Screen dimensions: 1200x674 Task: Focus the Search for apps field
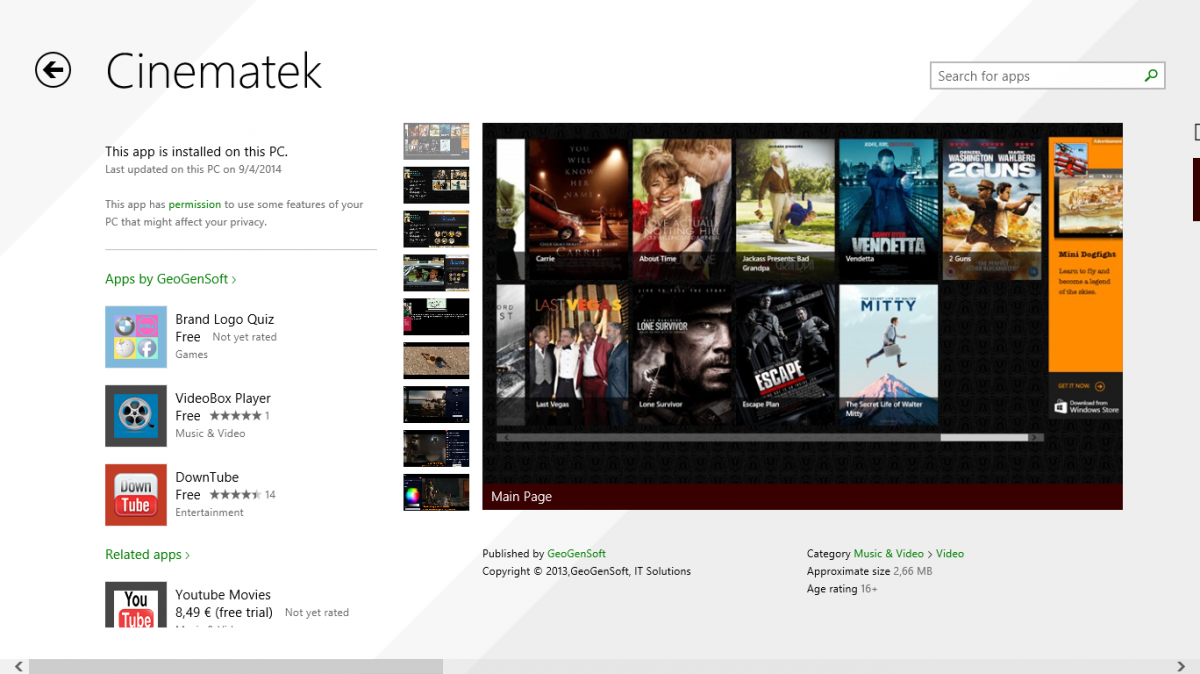pos(1047,76)
